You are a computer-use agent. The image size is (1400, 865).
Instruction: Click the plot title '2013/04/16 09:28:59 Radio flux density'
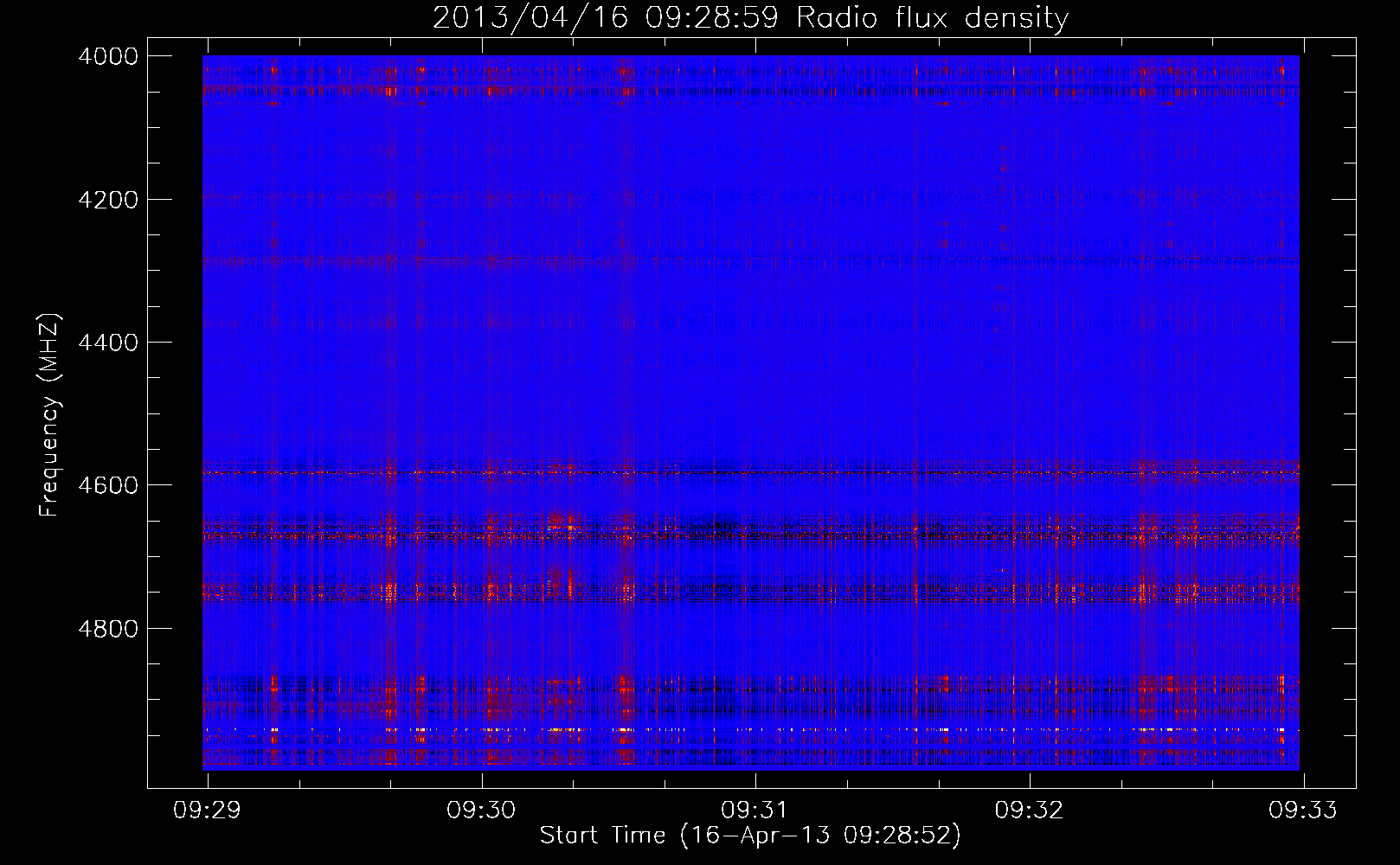pyautogui.click(x=750, y=17)
